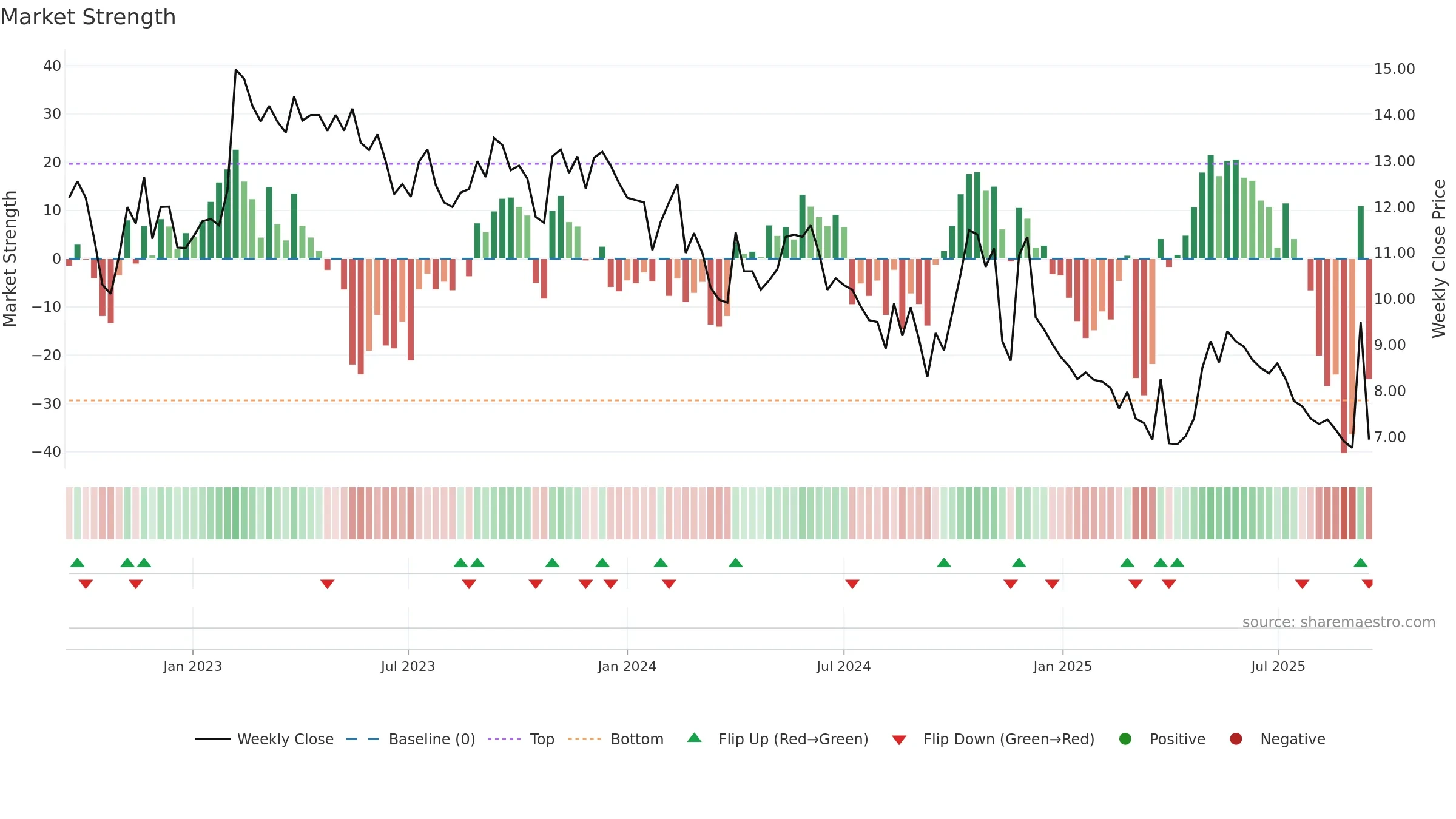Toggle Flip Down (Green→Red) legend entry

993,739
